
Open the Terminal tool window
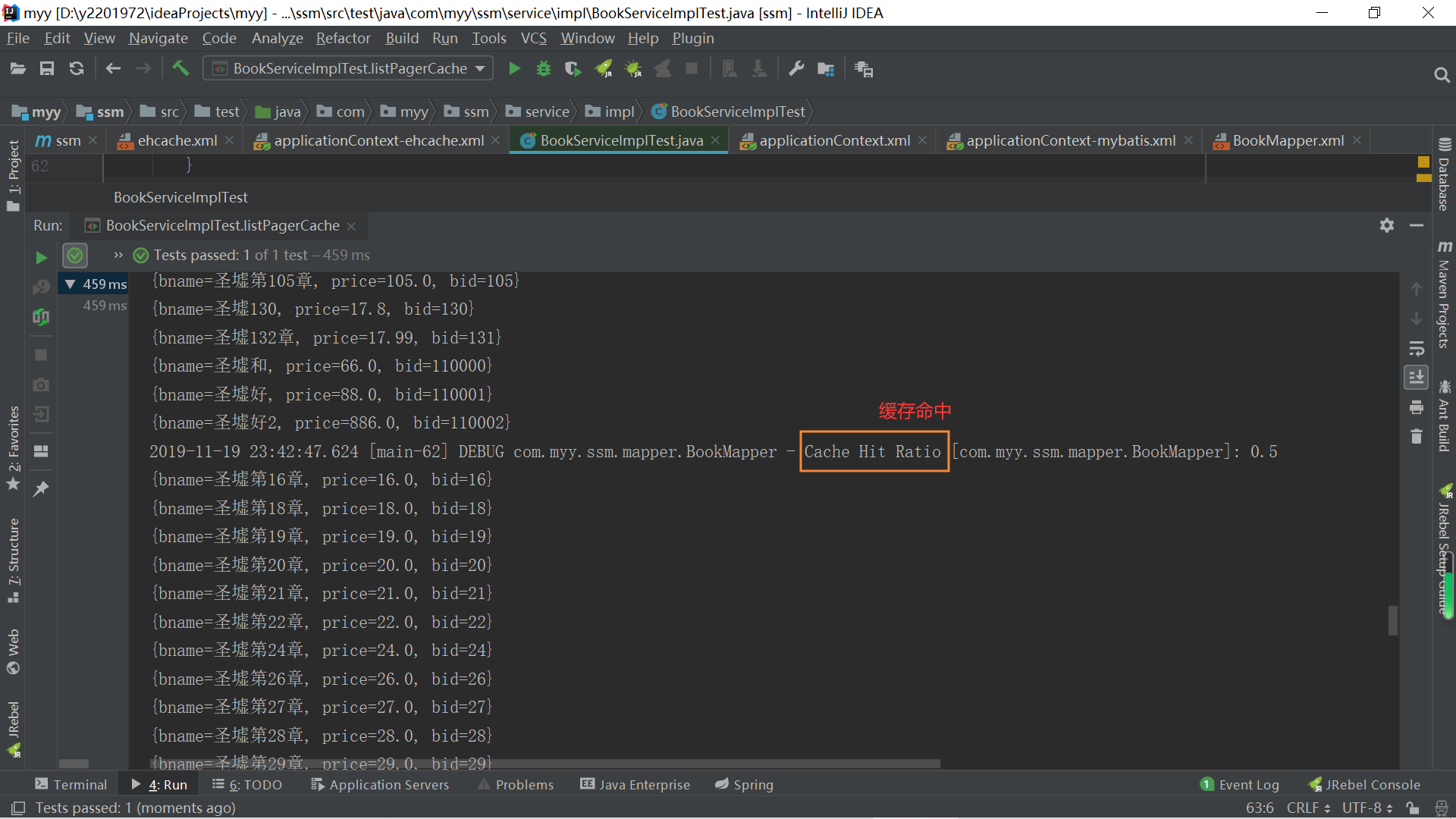point(71,785)
